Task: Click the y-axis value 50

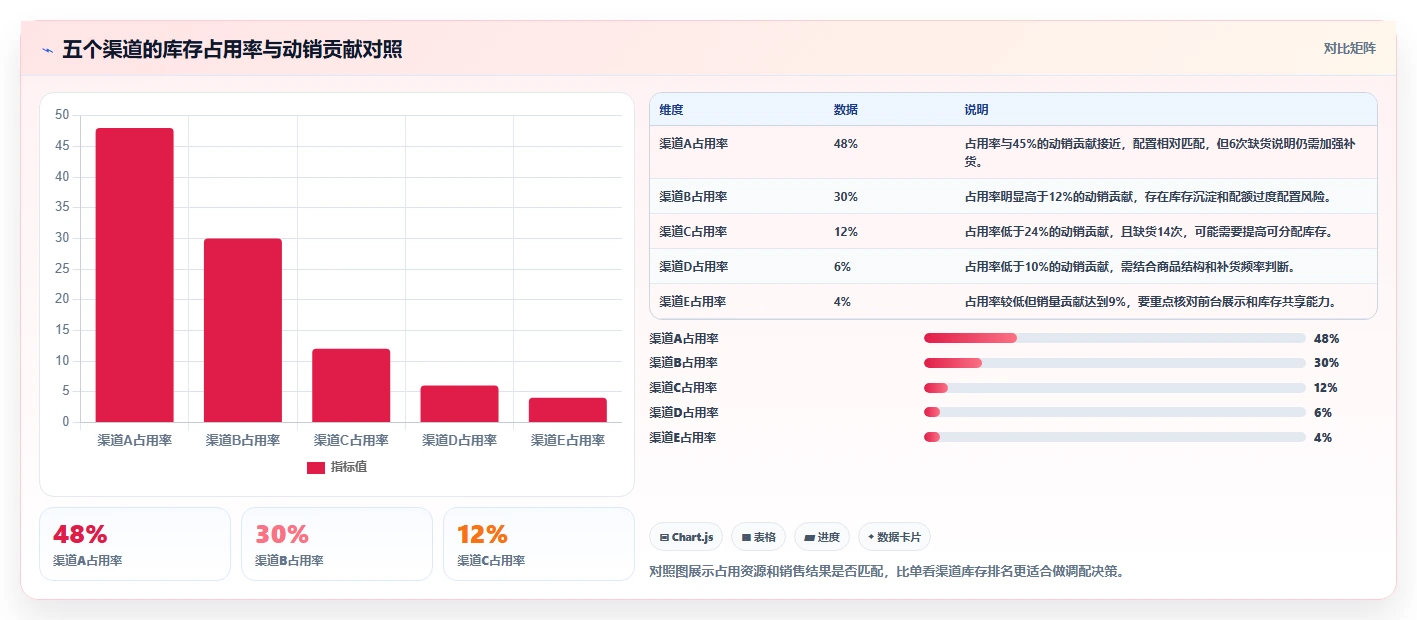Action: (x=62, y=115)
